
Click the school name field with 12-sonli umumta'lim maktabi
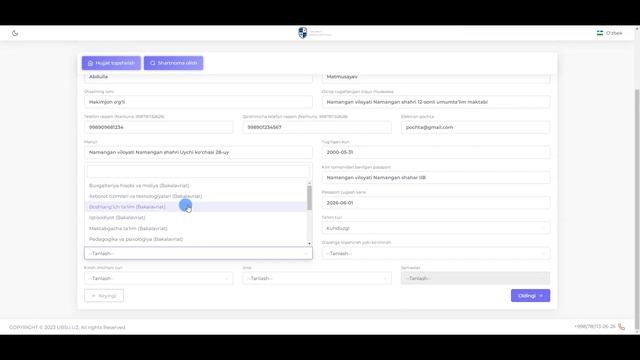coord(436,102)
